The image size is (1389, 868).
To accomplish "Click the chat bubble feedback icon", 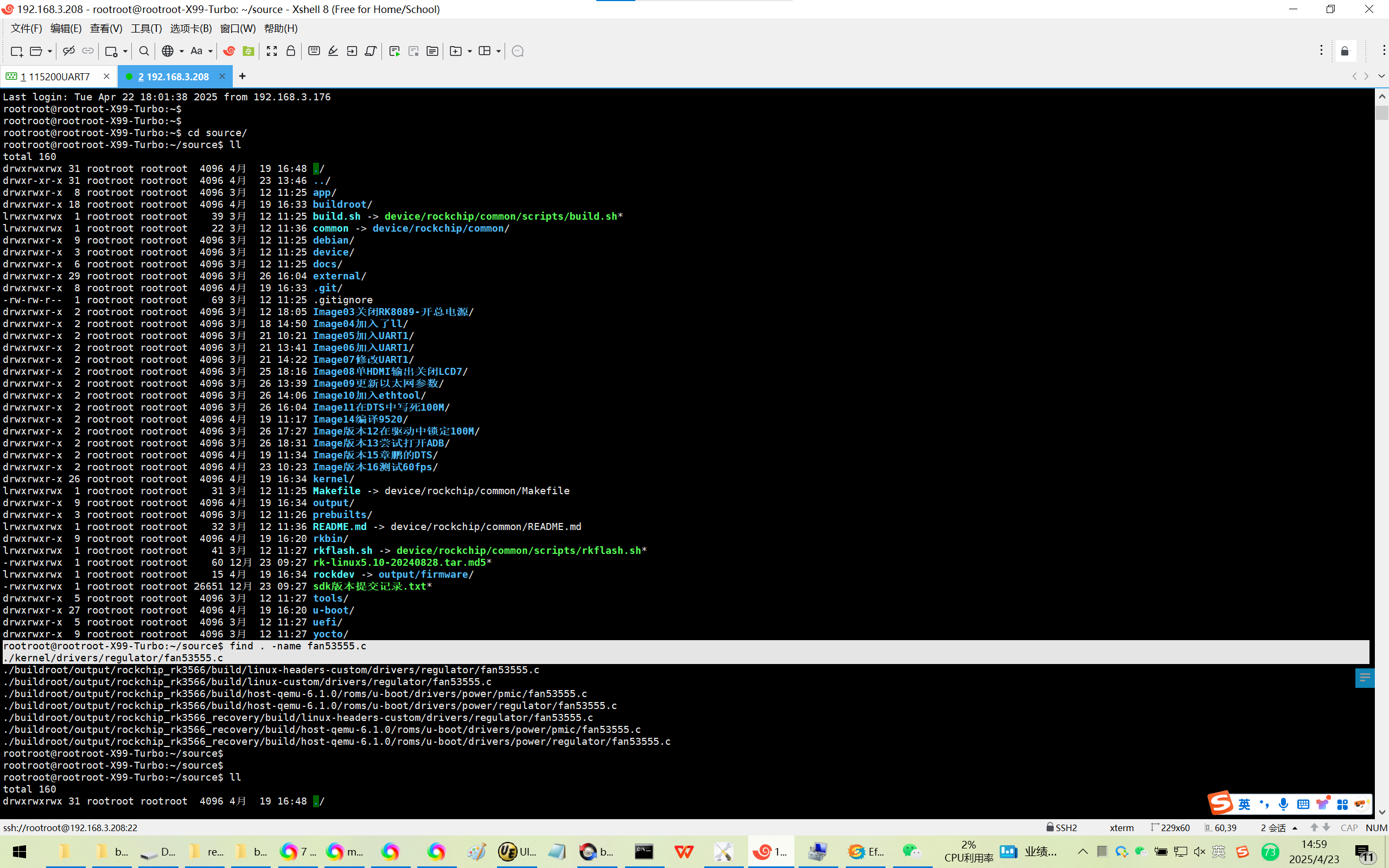I will [517, 51].
